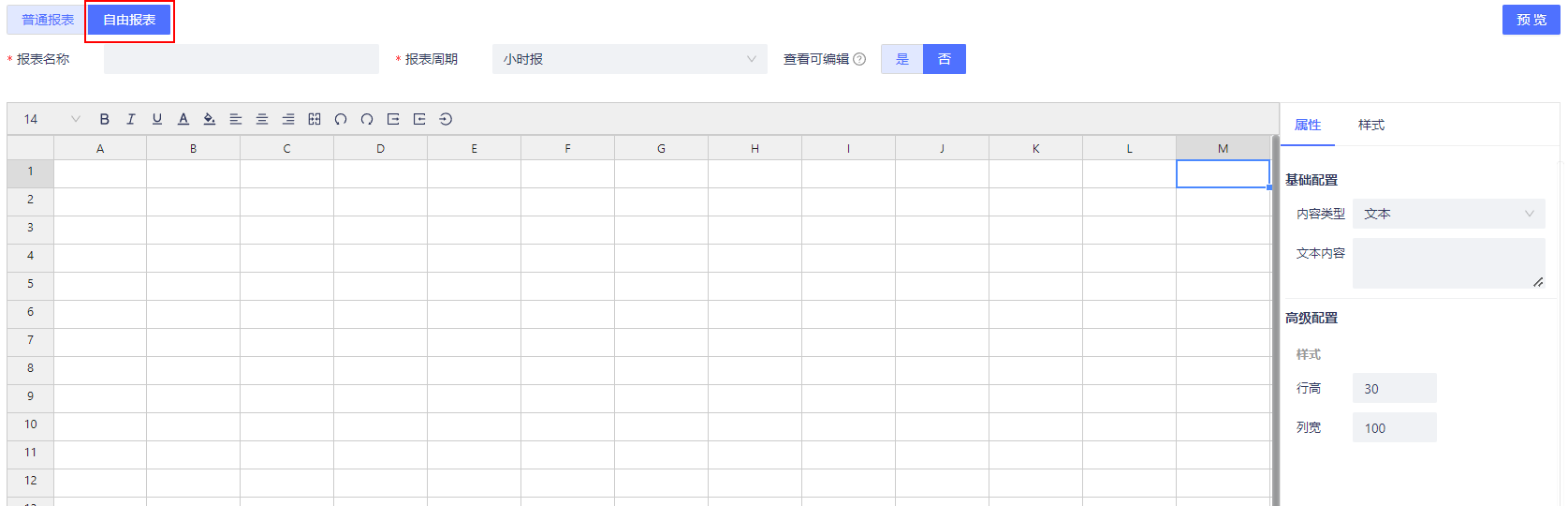Viewport: 1568px width, 506px height.
Task: Center-align the cell text
Action: (x=262, y=119)
